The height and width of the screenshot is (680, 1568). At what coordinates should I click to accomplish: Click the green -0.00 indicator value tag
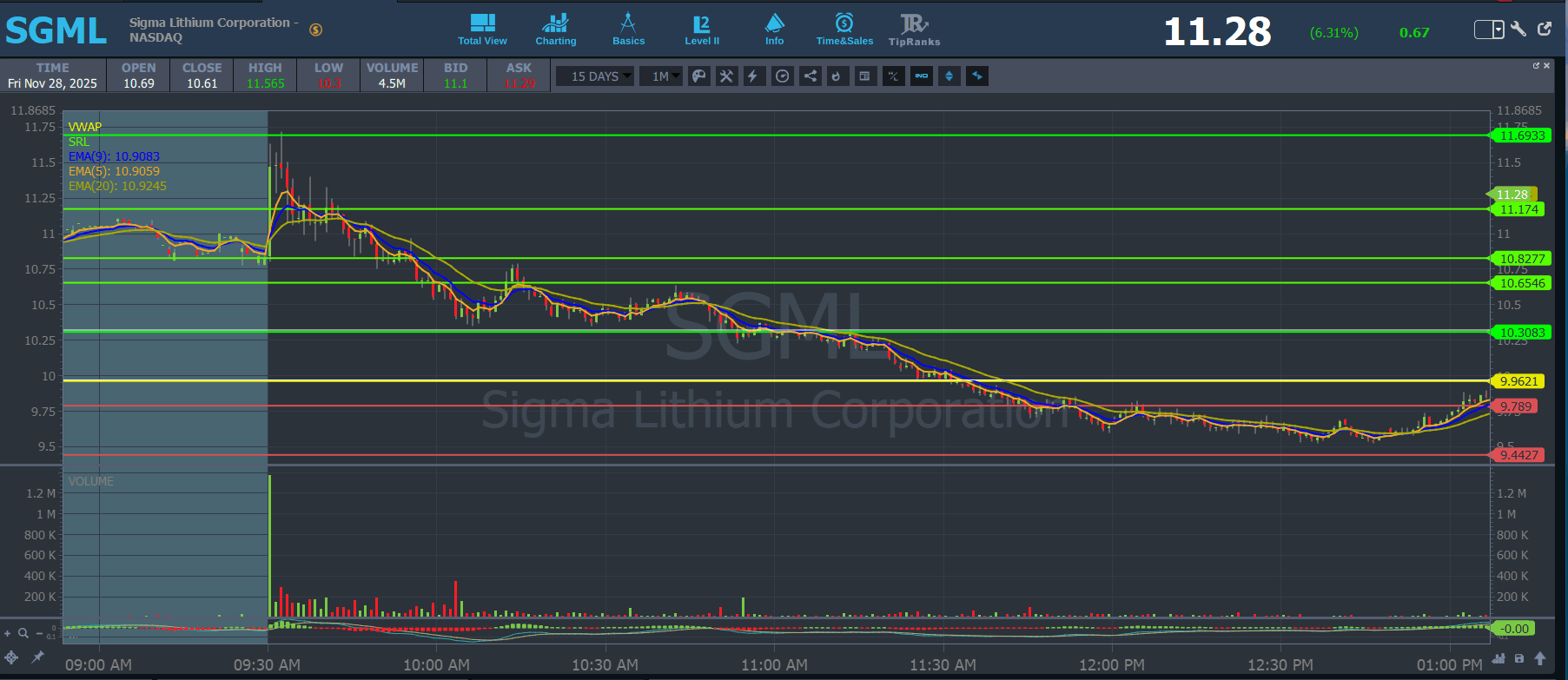[x=1515, y=629]
